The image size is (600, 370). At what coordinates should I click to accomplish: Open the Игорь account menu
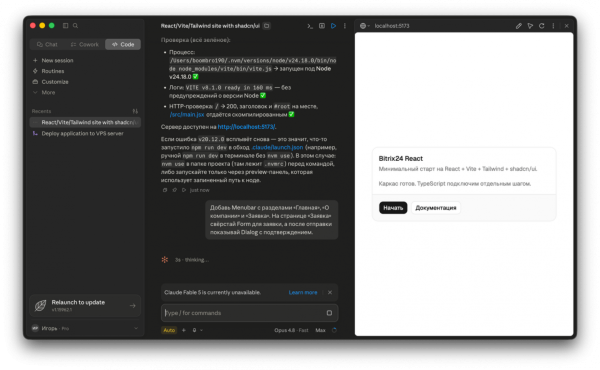click(x=85, y=328)
